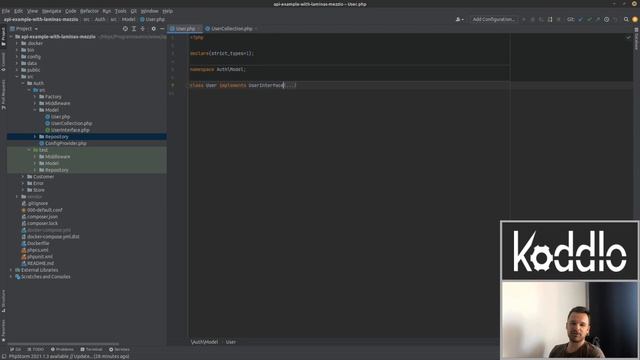Open the Git tool window tab
The width and height of the screenshot is (640, 360).
click(x=16, y=349)
